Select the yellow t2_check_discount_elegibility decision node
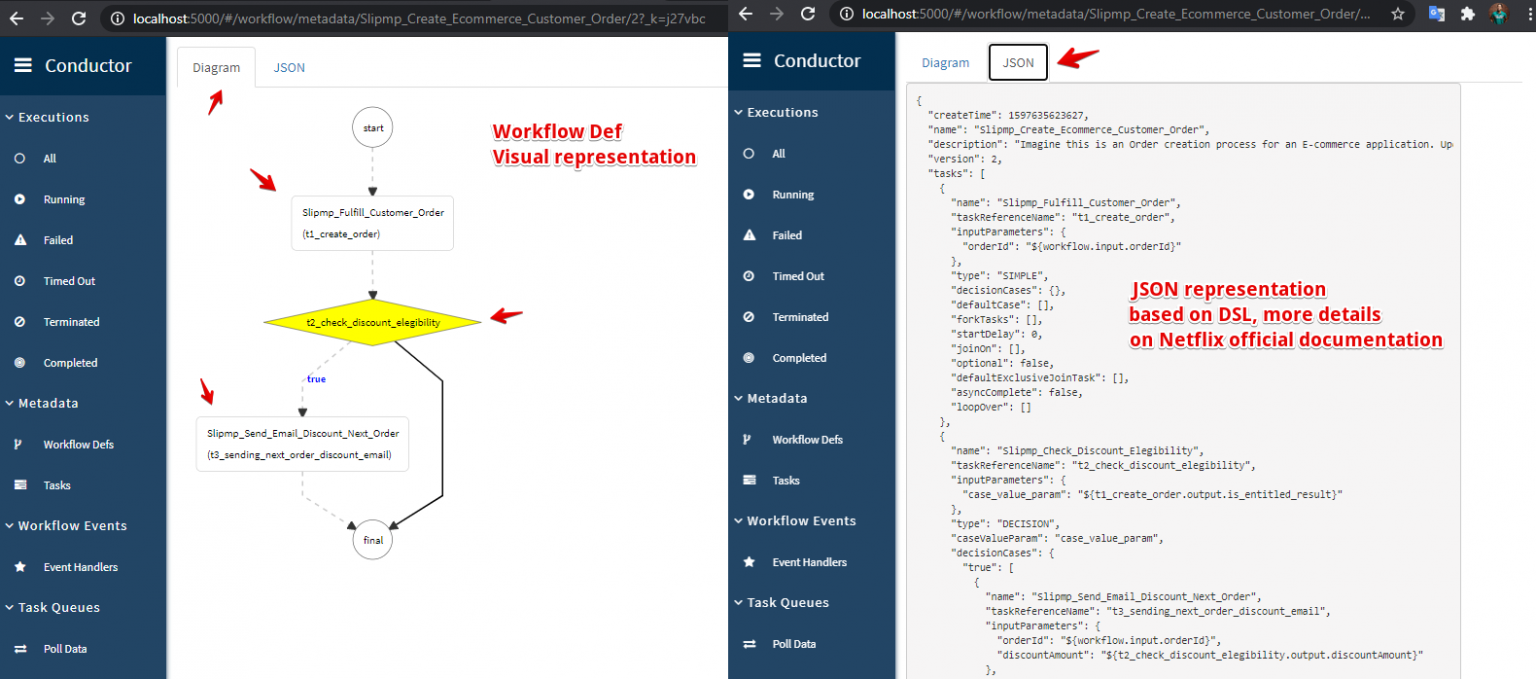 pos(372,322)
